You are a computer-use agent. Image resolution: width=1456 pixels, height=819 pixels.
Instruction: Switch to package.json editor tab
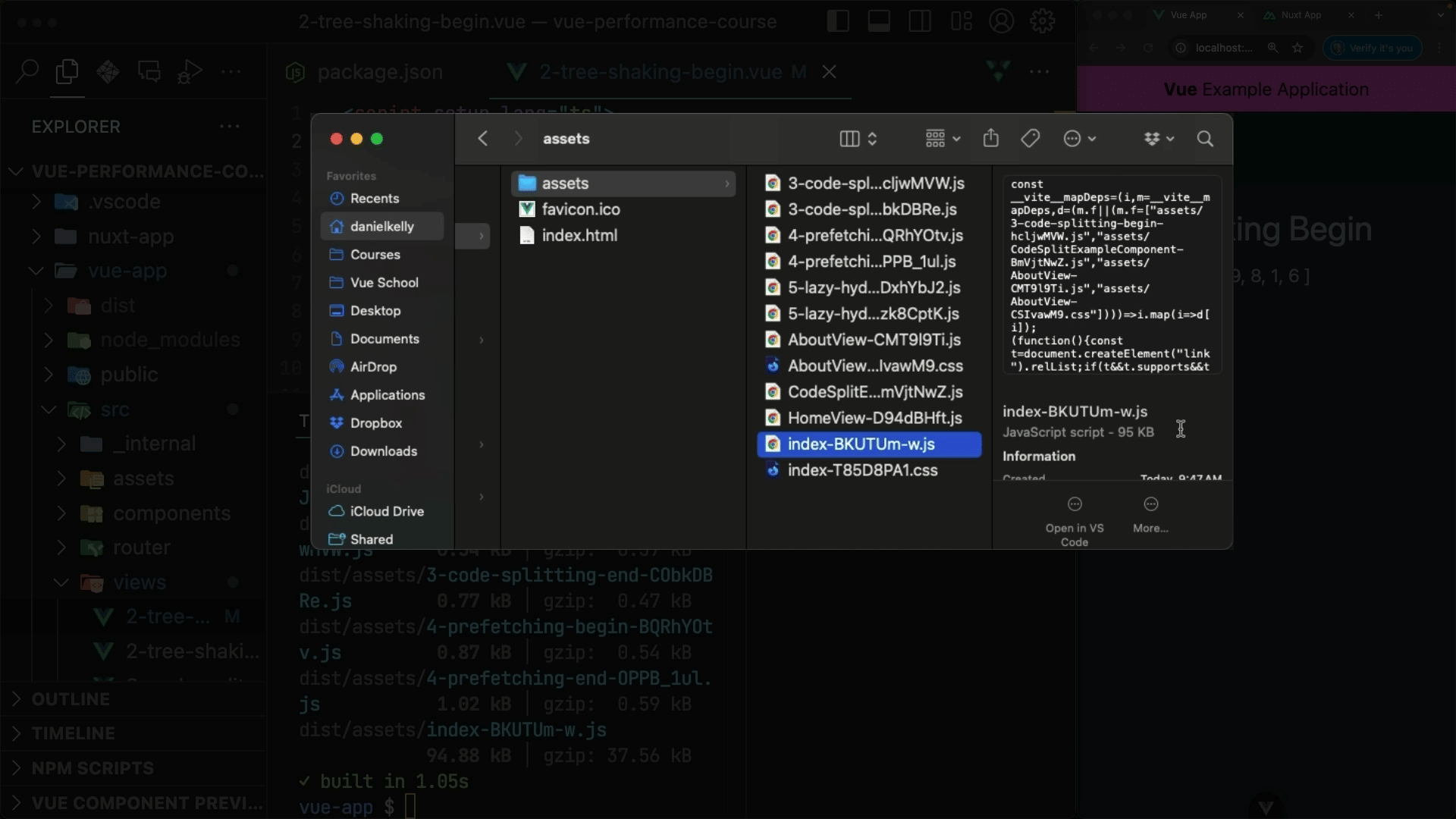[364, 72]
